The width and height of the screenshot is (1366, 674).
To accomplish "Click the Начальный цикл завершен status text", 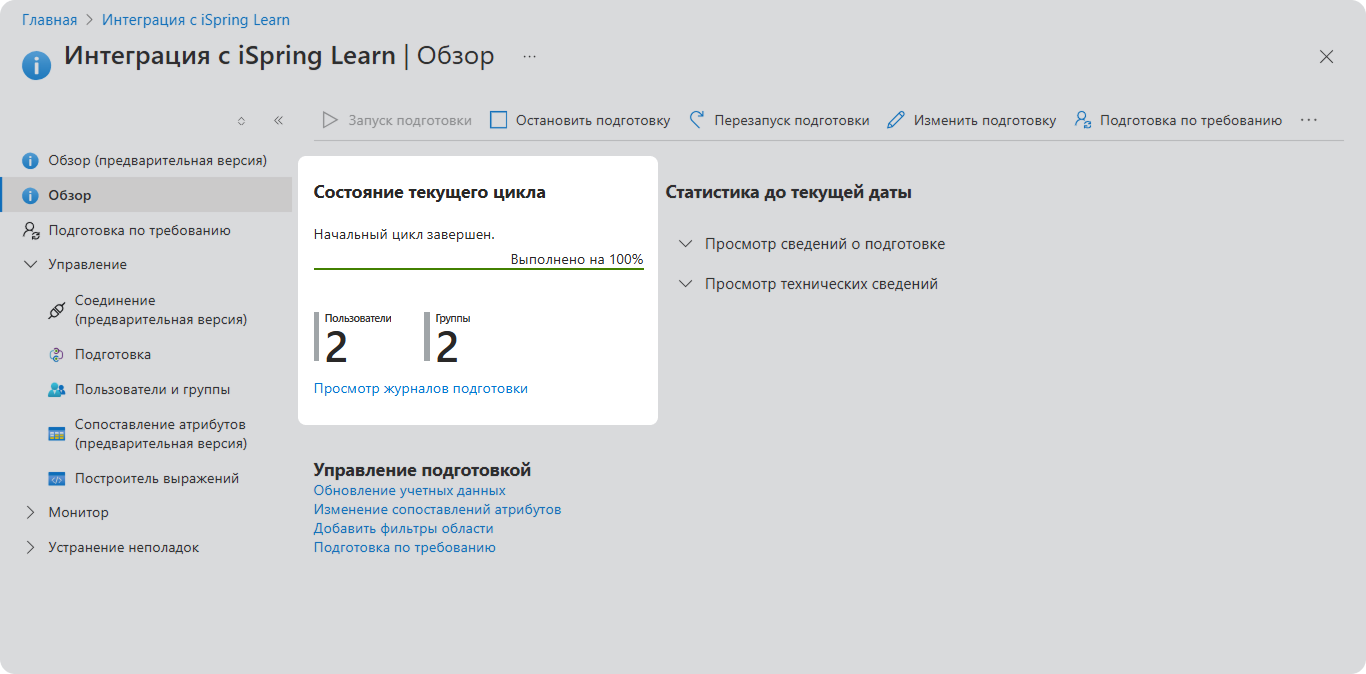I will pos(404,234).
